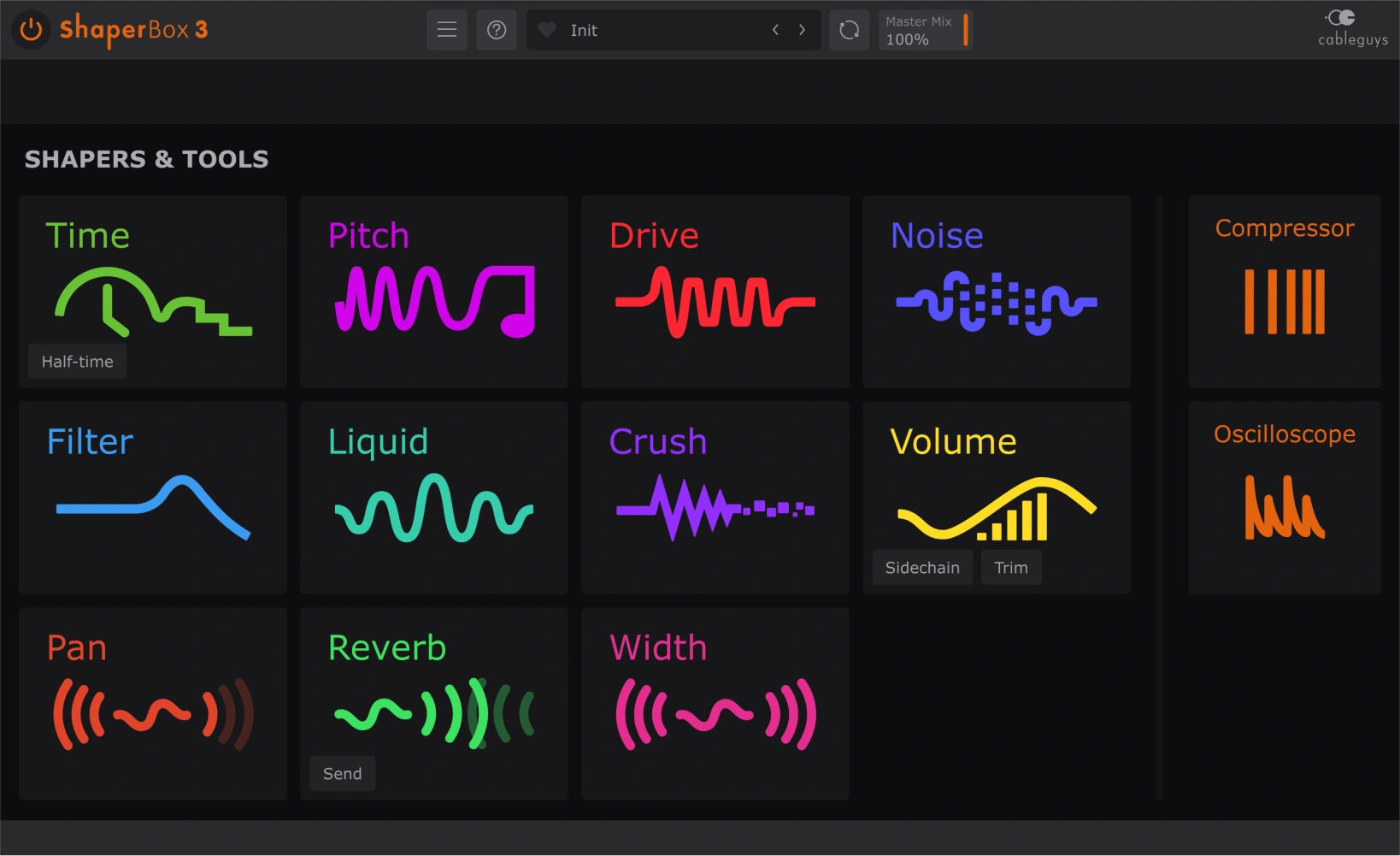Click the Trim button under Volume
This screenshot has height=856, width=1400.
pos(1011,568)
